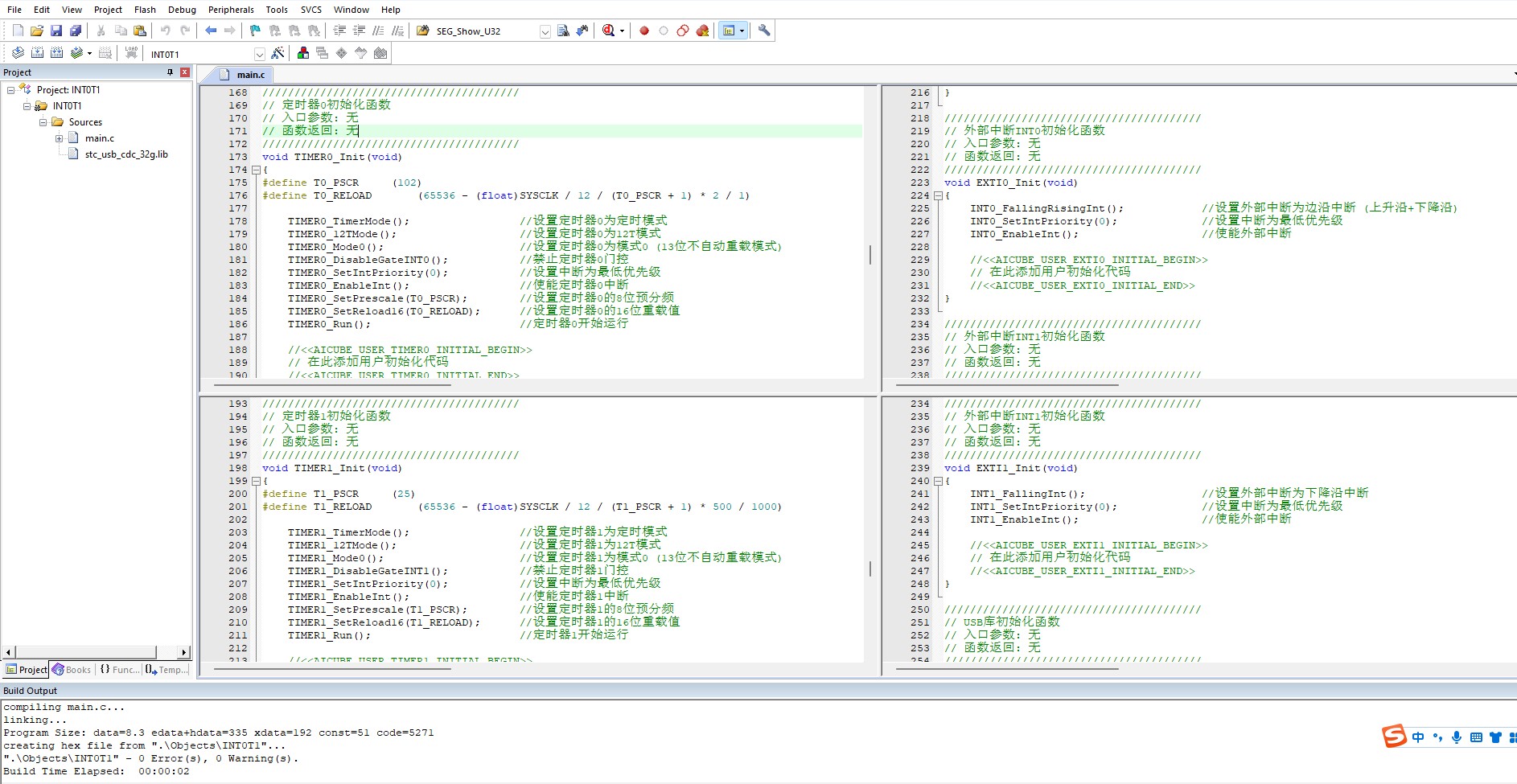Toggle Sogou Chinese/English input mode
This screenshot has height=784, width=1517.
pos(1417,737)
